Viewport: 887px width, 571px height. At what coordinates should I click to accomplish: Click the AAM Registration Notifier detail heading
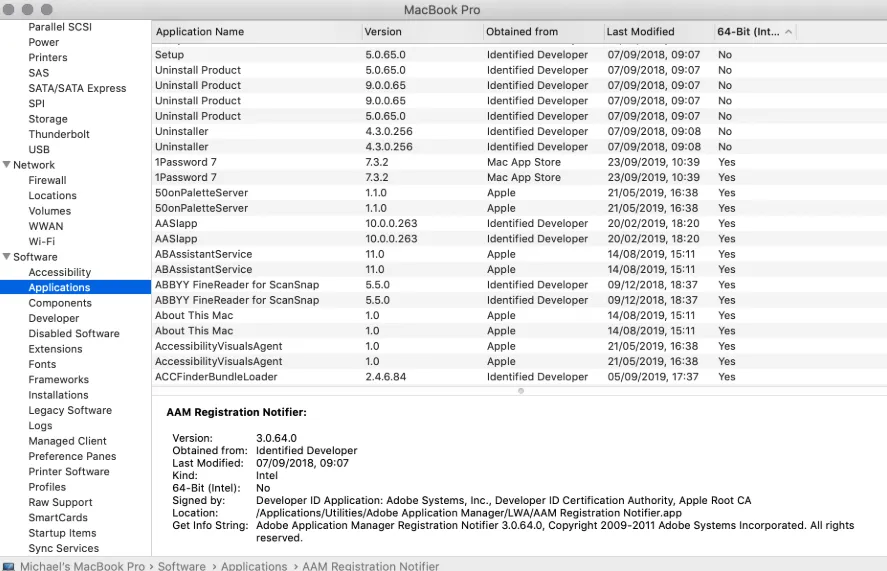[x=236, y=412]
